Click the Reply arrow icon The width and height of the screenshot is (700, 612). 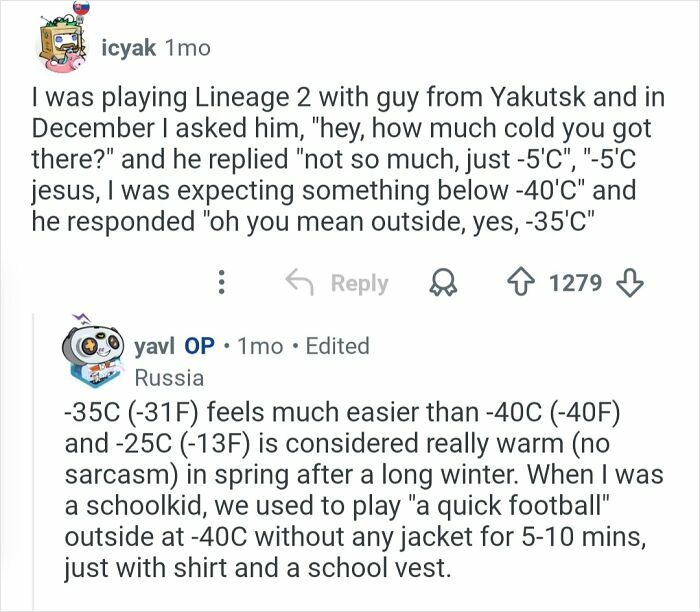coord(298,284)
